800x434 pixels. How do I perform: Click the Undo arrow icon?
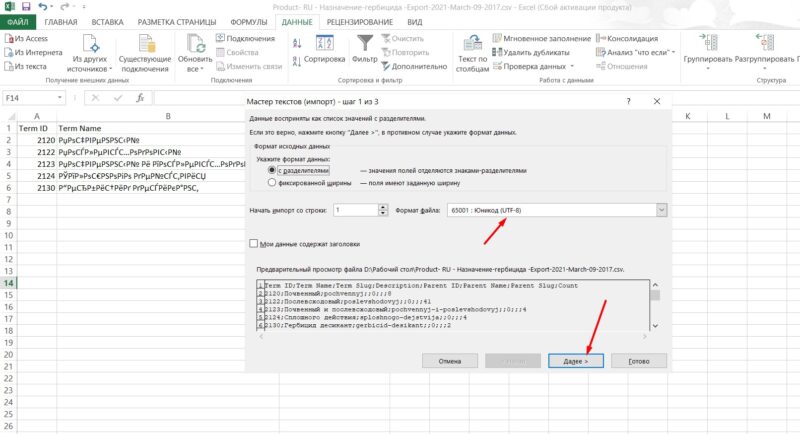pos(43,7)
